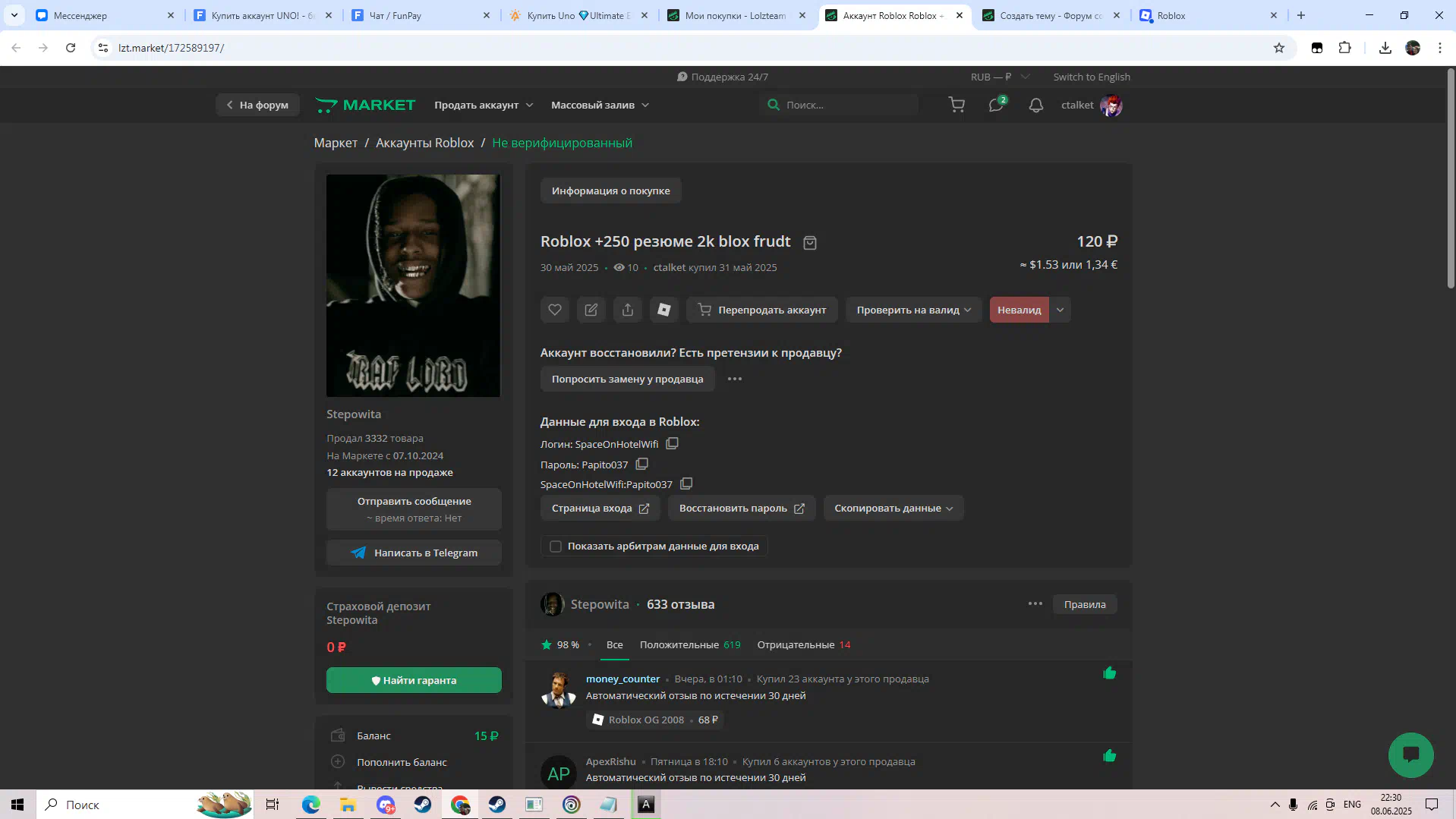Click the Roblox logo icon button
The height and width of the screenshot is (819, 1456).
pyautogui.click(x=664, y=310)
